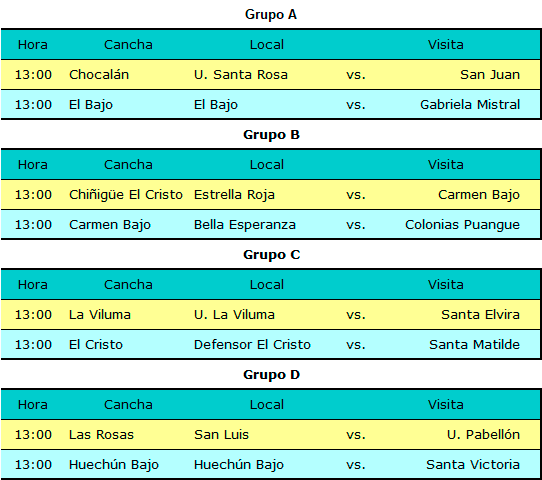Select the Chocalán field cell
542x480 pixels.
click(99, 75)
